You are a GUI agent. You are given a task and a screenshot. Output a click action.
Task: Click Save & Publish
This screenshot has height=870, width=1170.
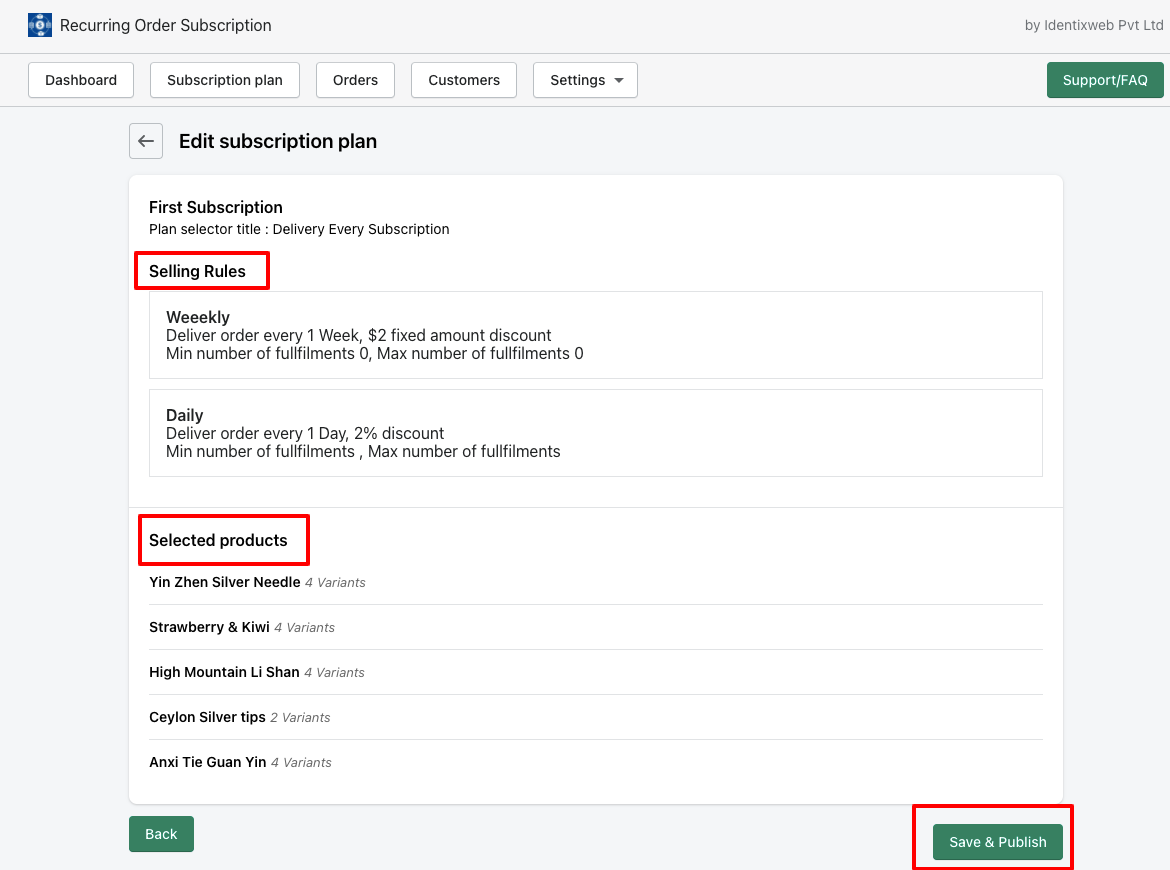998,842
